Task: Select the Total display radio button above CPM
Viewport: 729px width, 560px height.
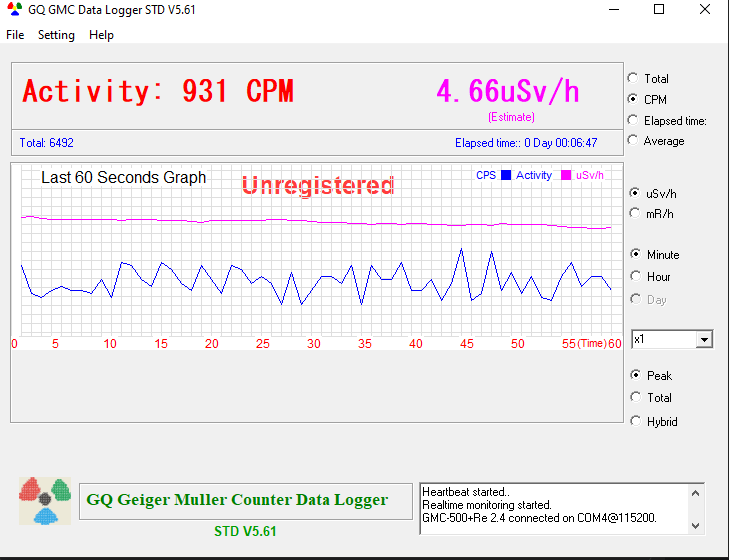Action: [633, 78]
